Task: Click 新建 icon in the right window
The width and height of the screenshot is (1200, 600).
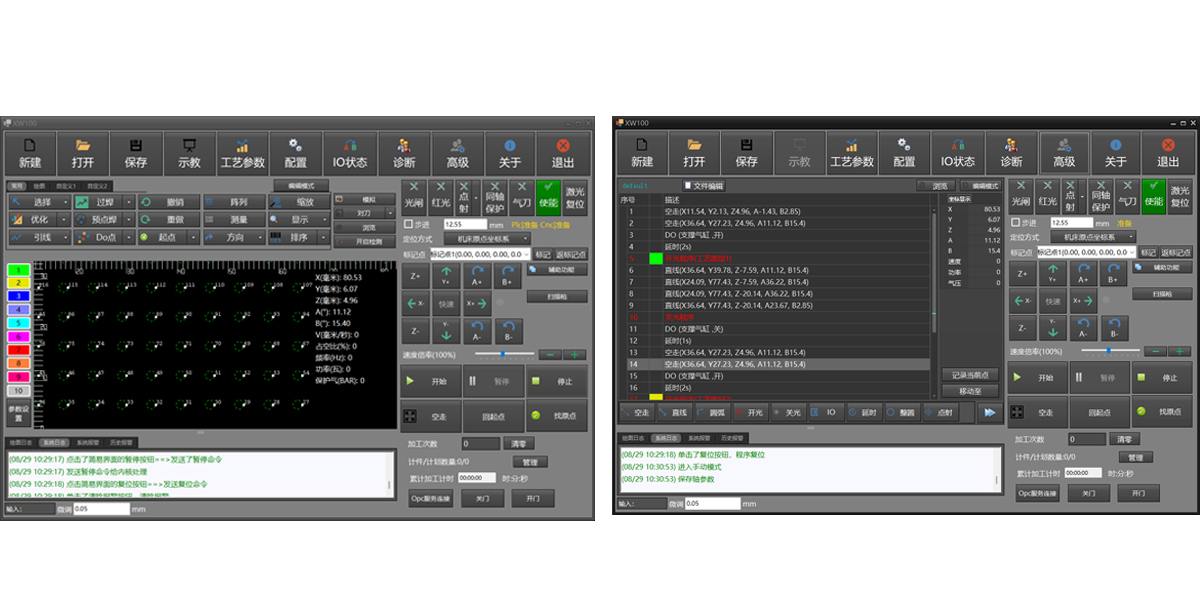Action: click(642, 152)
